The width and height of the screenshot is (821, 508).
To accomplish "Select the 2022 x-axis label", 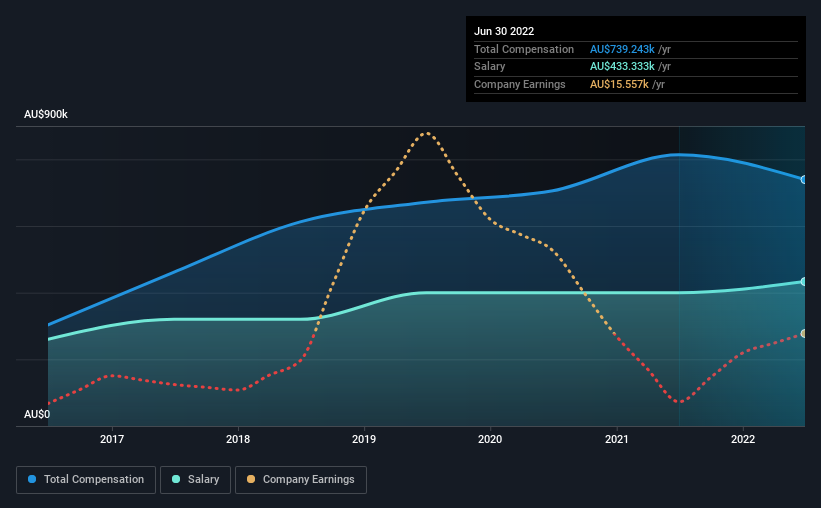I will (x=743, y=439).
